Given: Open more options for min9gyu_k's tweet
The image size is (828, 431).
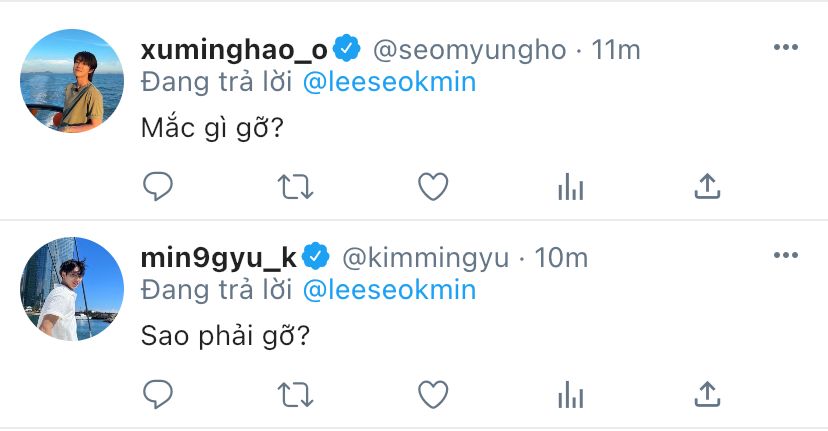Looking at the screenshot, I should 785,255.
